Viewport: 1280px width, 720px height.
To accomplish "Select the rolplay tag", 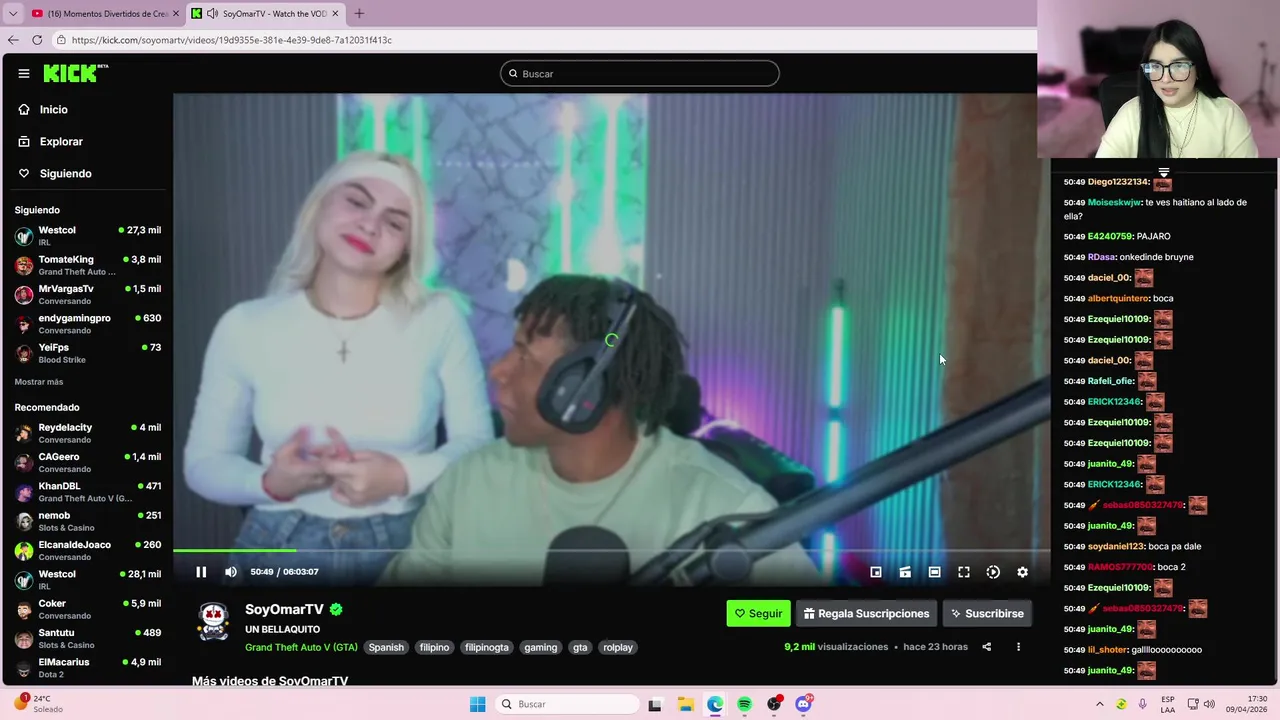I will [x=618, y=647].
